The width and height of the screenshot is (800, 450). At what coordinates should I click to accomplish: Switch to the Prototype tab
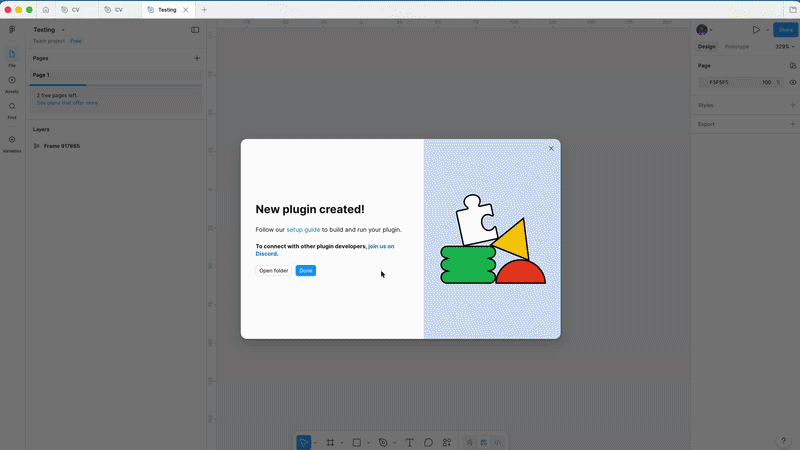pyautogui.click(x=736, y=46)
